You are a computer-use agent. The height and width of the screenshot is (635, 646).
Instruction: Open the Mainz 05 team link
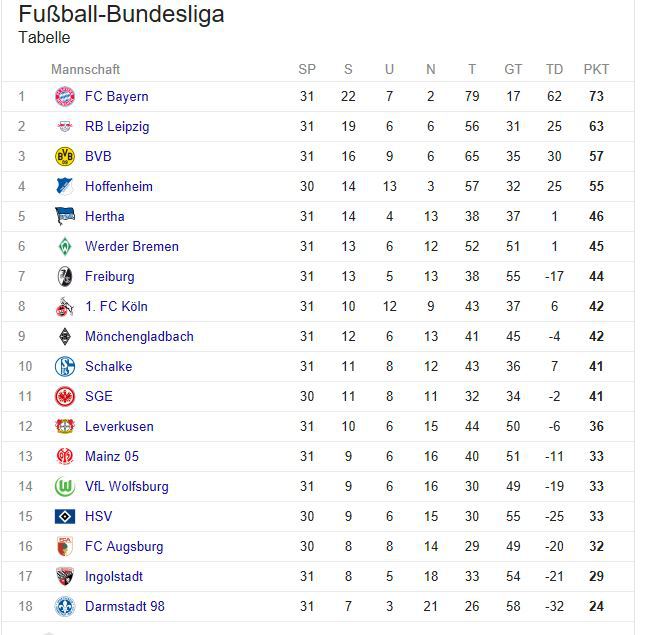click(112, 457)
